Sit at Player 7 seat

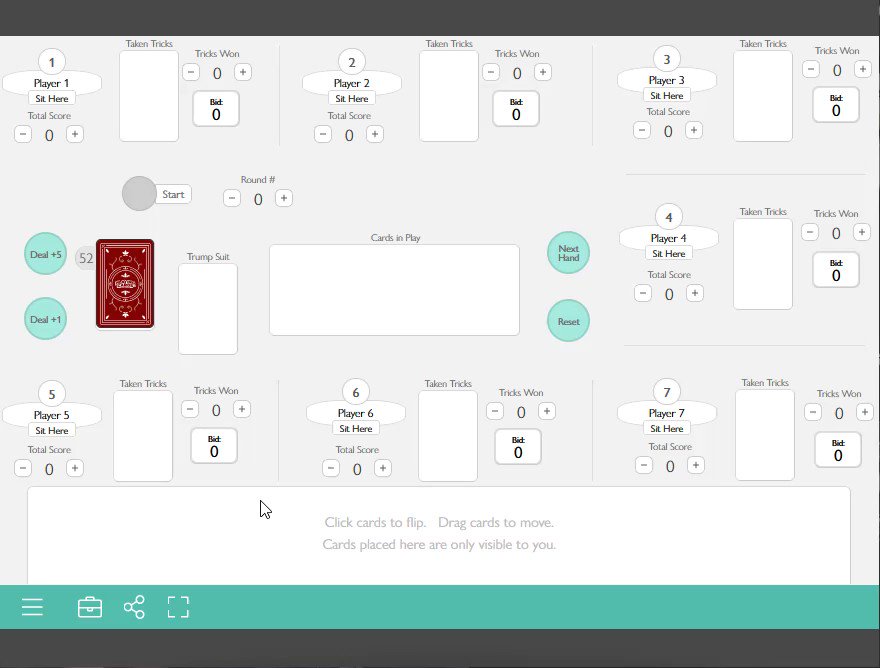pos(667,428)
